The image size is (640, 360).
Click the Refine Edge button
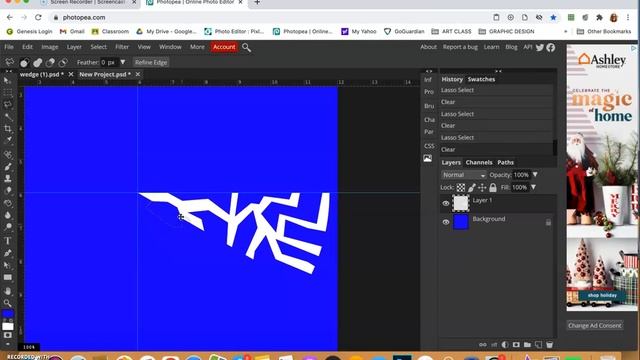click(x=151, y=62)
